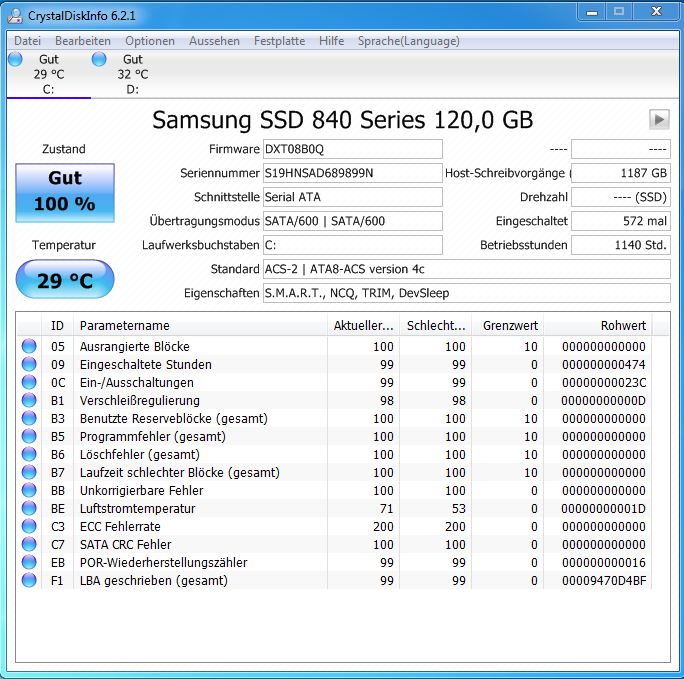Select the D: drive tab at 32 °C
This screenshot has height=679, width=684.
[x=132, y=74]
